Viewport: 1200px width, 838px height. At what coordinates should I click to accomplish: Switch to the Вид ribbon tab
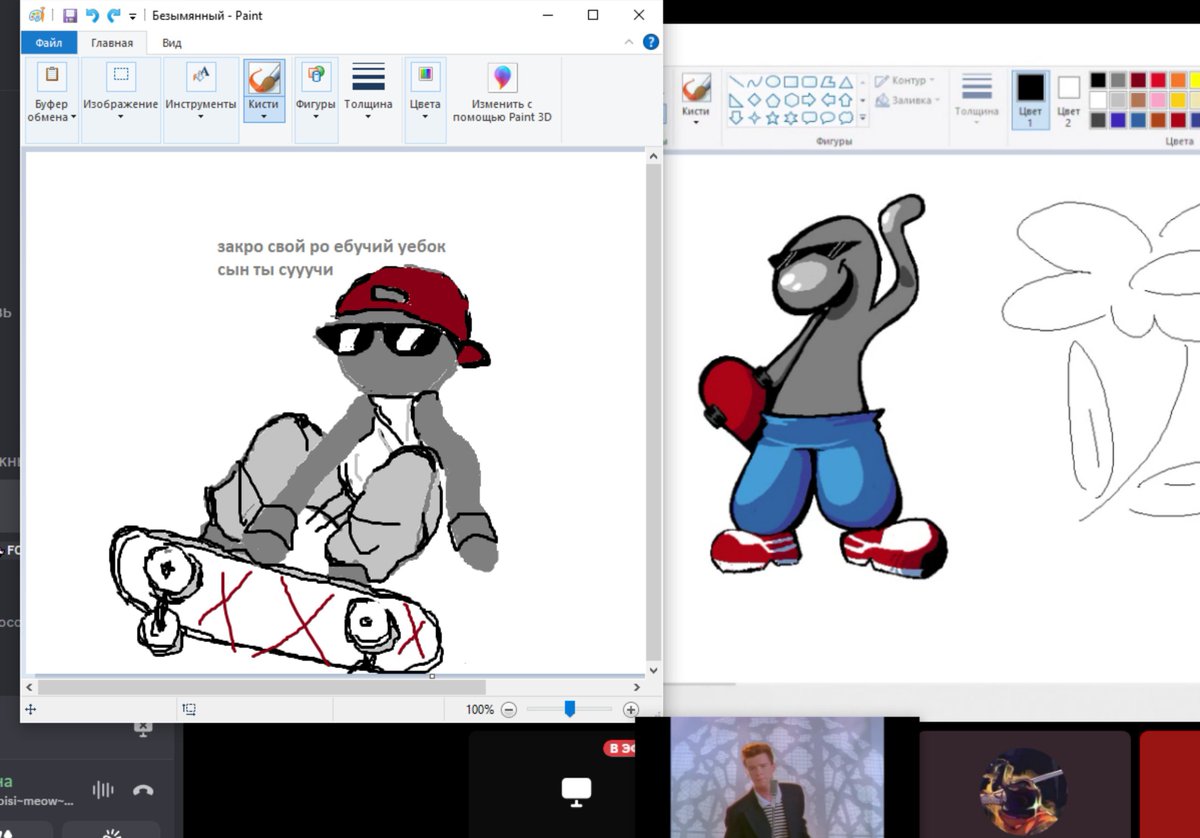click(x=172, y=43)
